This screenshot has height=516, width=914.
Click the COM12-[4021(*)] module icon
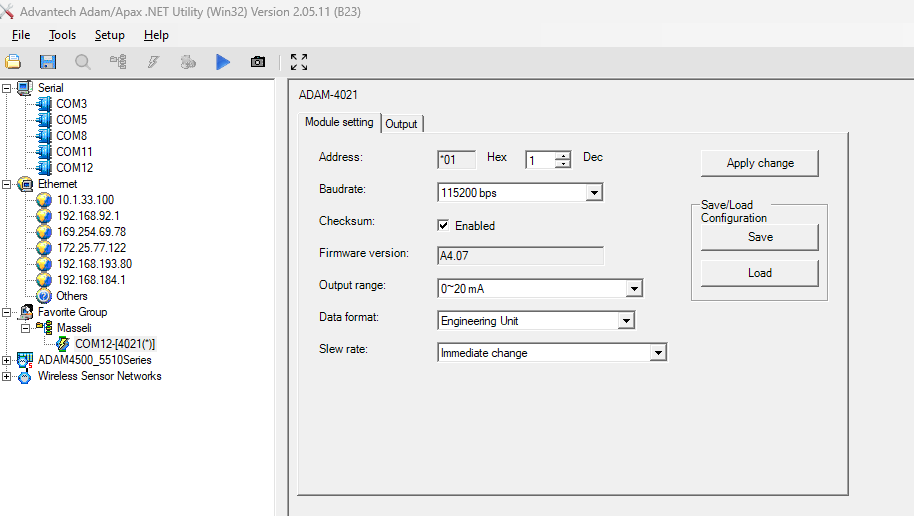pos(63,344)
